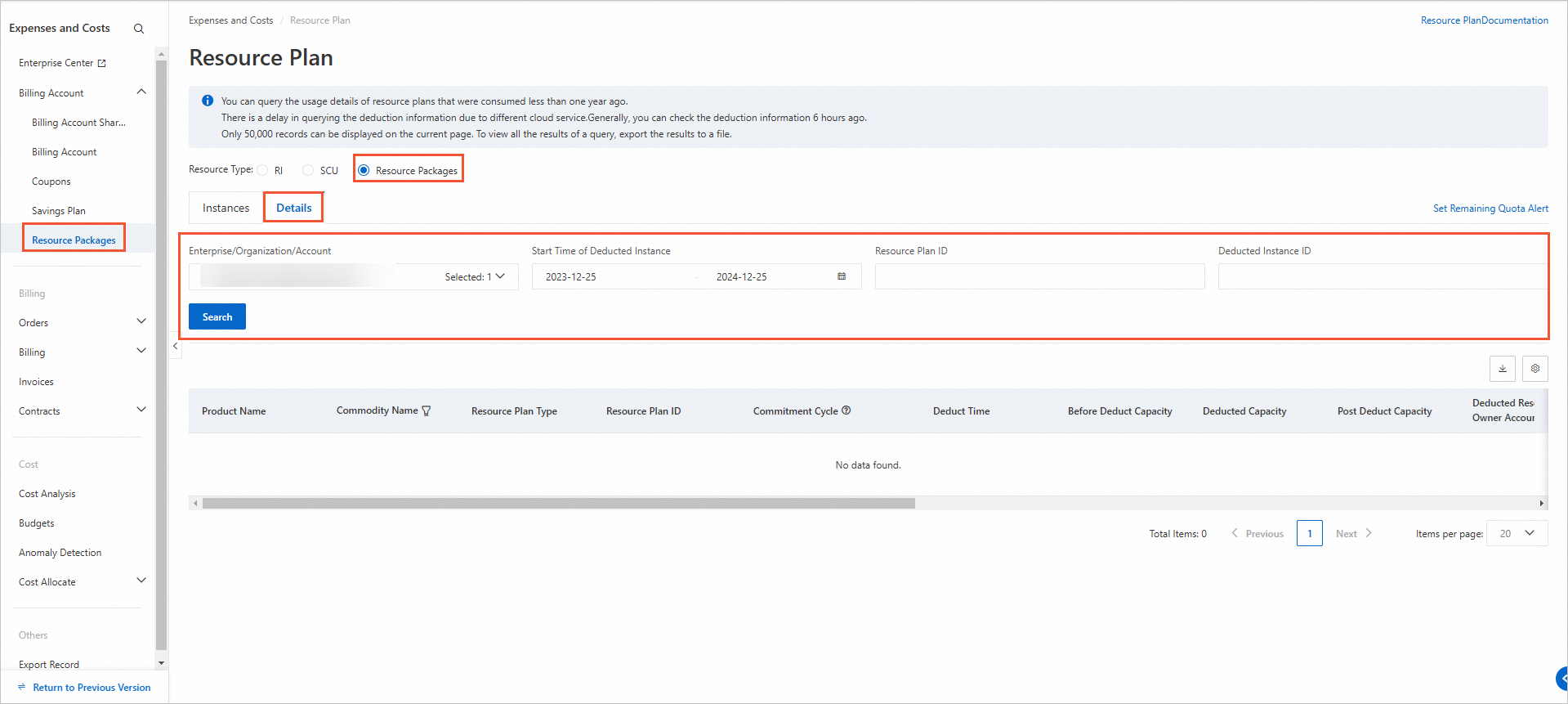
Task: Switch to the Instances tab
Action: point(226,208)
